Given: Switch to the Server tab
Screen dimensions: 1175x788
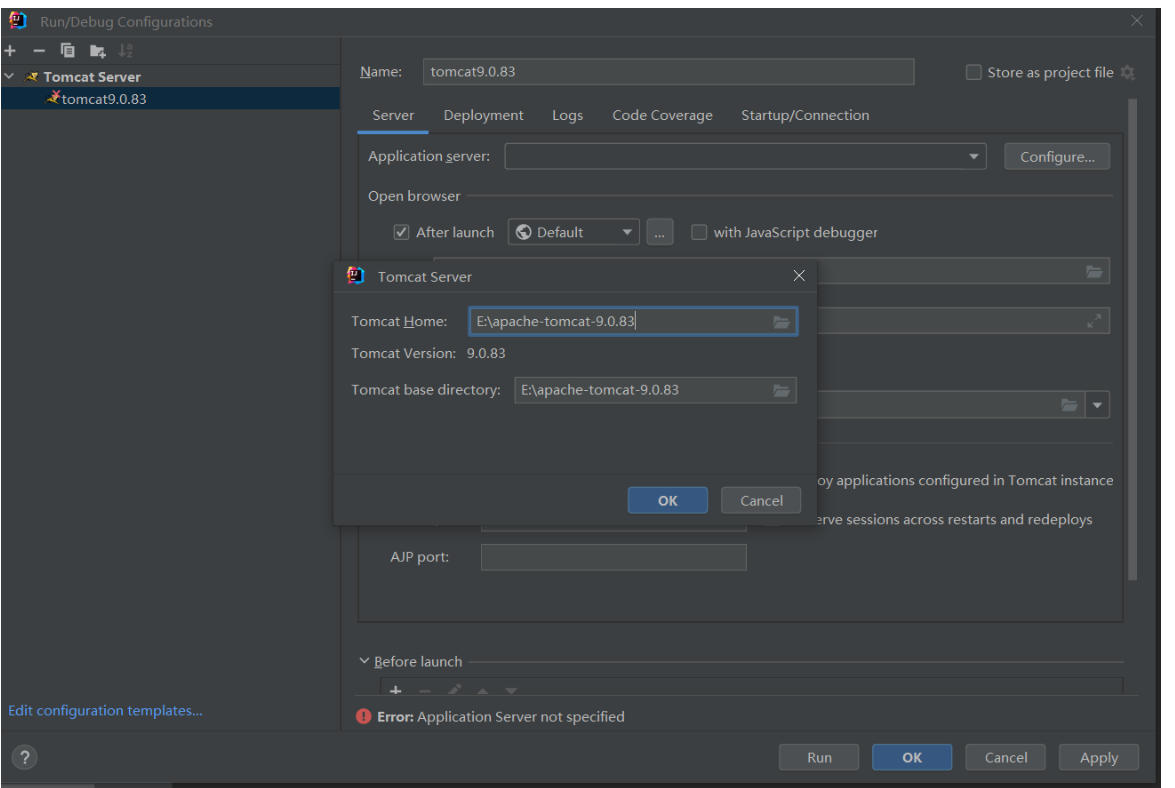Looking at the screenshot, I should click(393, 115).
